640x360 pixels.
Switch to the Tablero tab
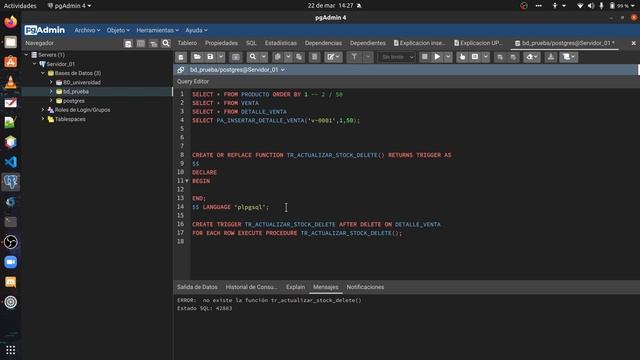(x=187, y=43)
